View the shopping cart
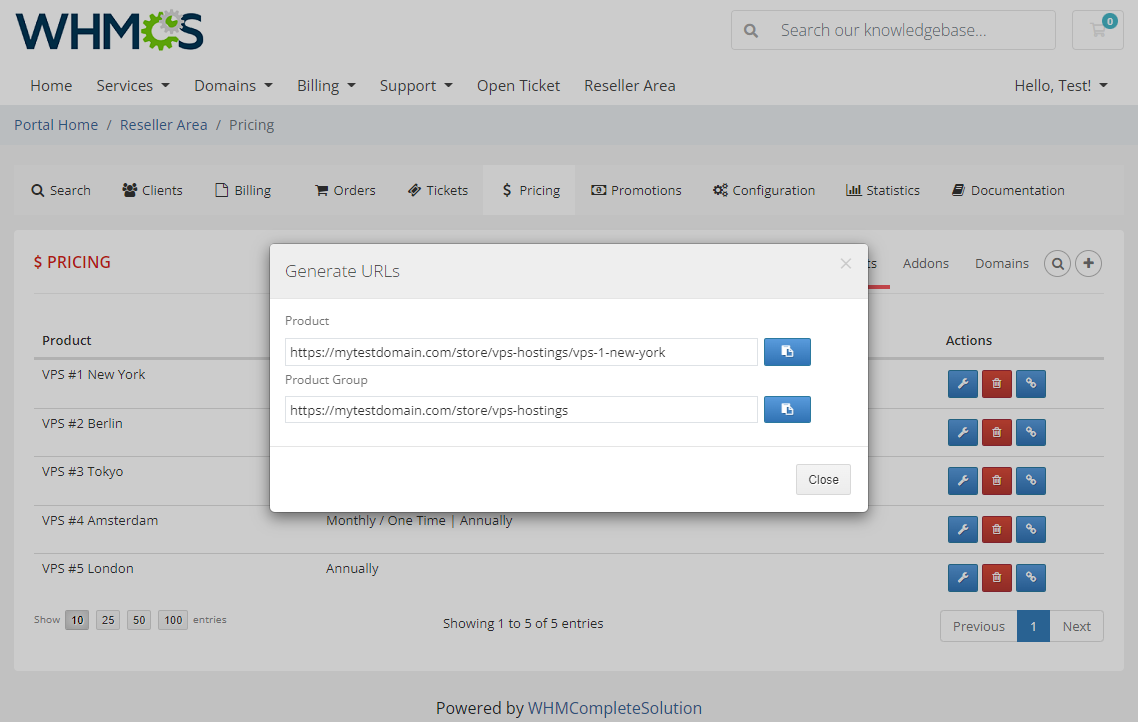 [x=1097, y=30]
